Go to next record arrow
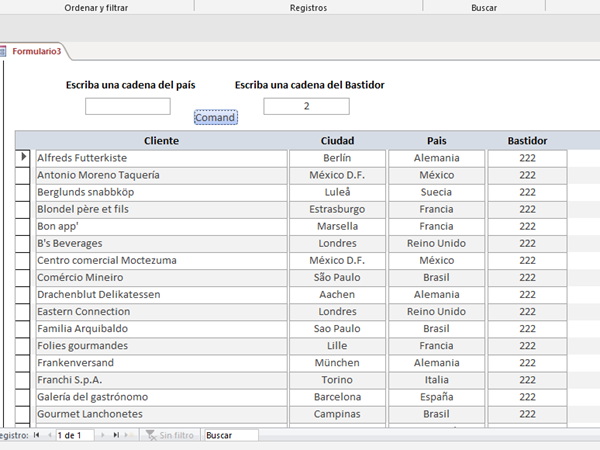600x450 pixels. coord(103,435)
